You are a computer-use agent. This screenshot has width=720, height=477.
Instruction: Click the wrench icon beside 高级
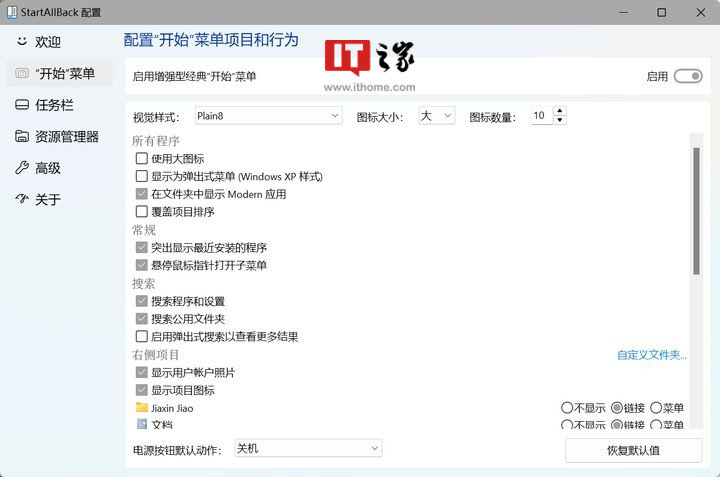click(22, 168)
